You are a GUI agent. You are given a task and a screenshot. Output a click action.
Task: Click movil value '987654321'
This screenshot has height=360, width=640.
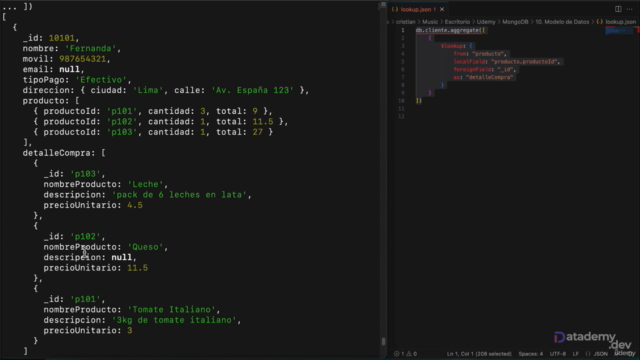[x=83, y=59]
